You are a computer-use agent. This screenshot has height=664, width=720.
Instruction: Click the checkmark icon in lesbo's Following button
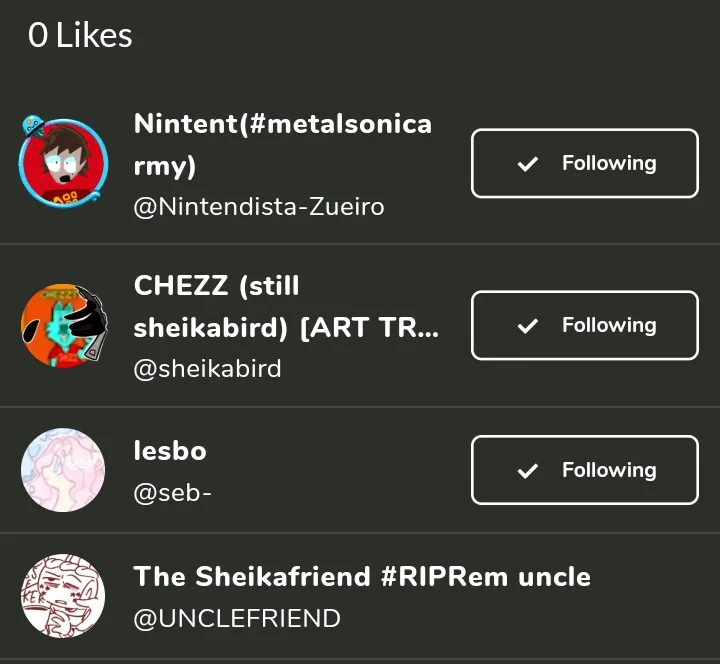pos(528,471)
